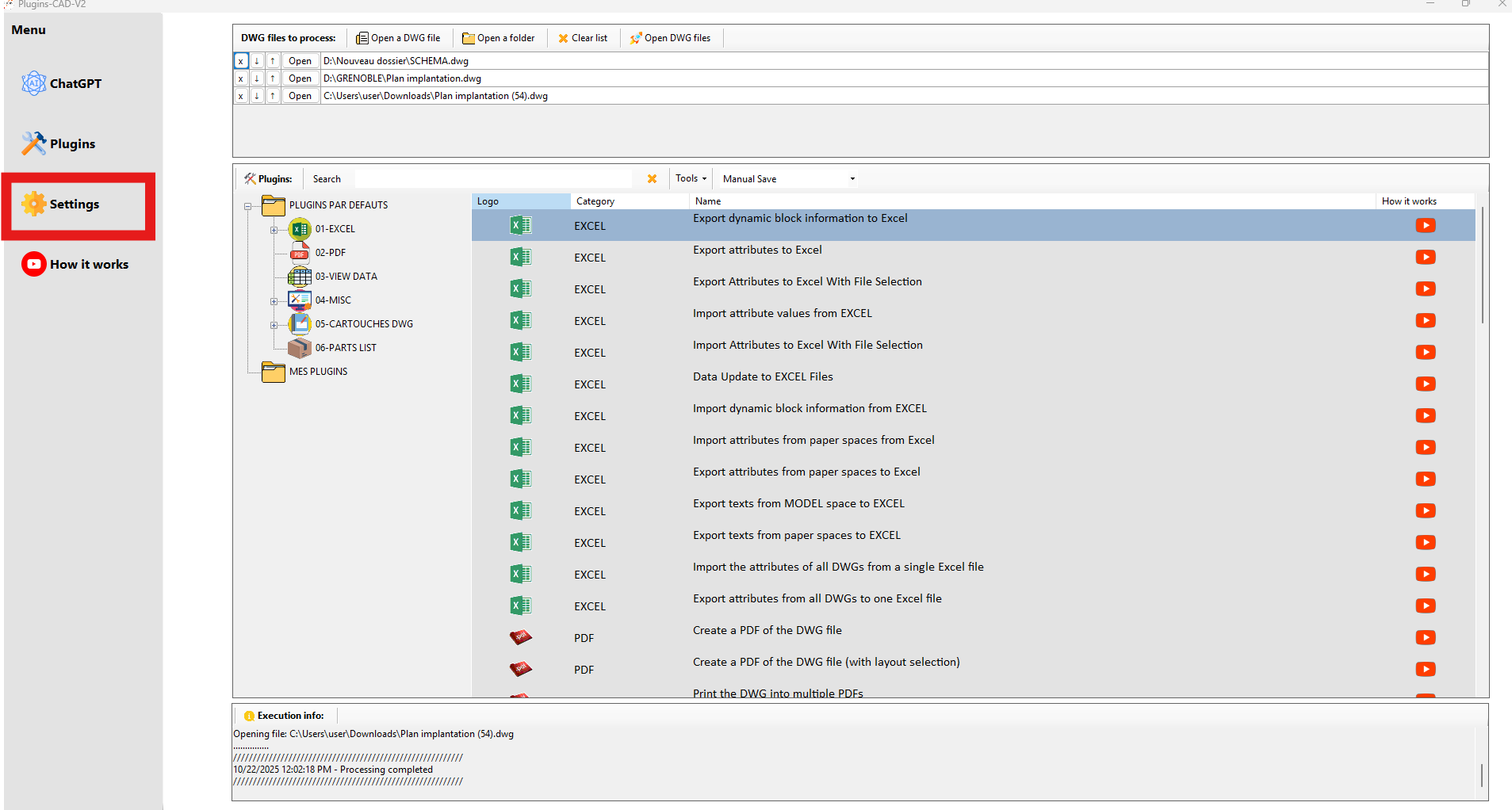The width and height of the screenshot is (1512, 810).
Task: Click the Plugins tools icon in menu
Action: [33, 143]
